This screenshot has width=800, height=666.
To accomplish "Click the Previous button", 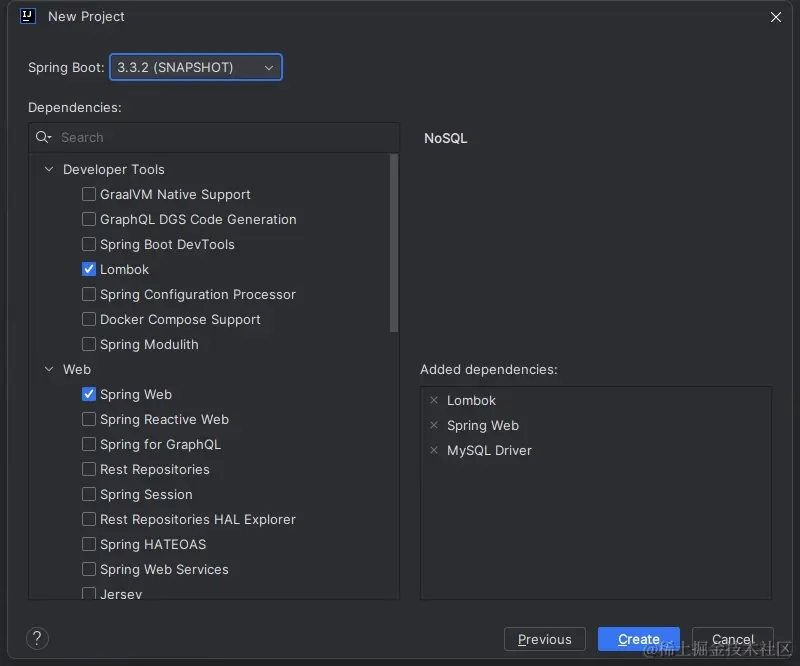I will (x=545, y=639).
